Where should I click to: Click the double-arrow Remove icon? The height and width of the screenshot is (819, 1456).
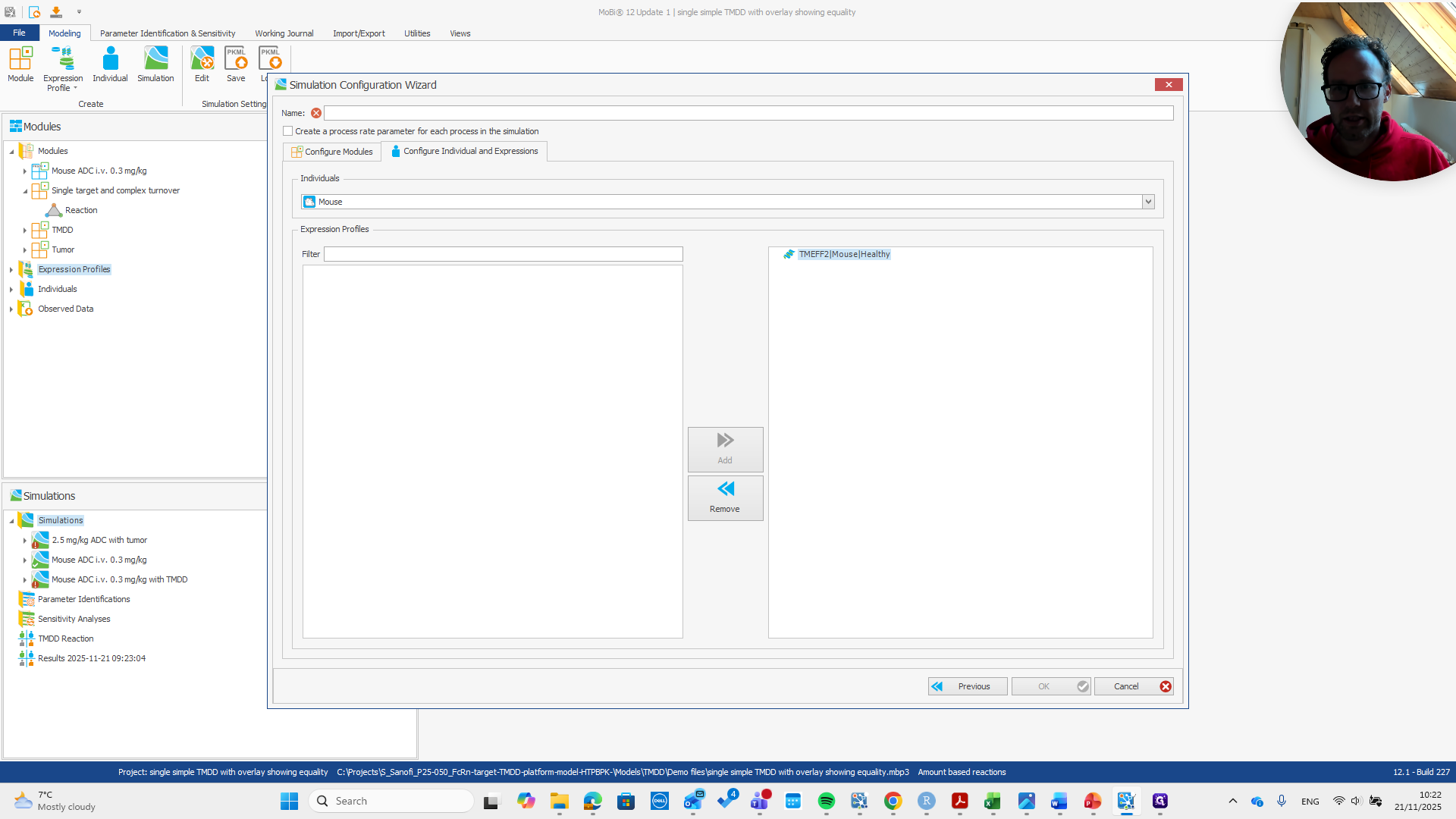[725, 489]
